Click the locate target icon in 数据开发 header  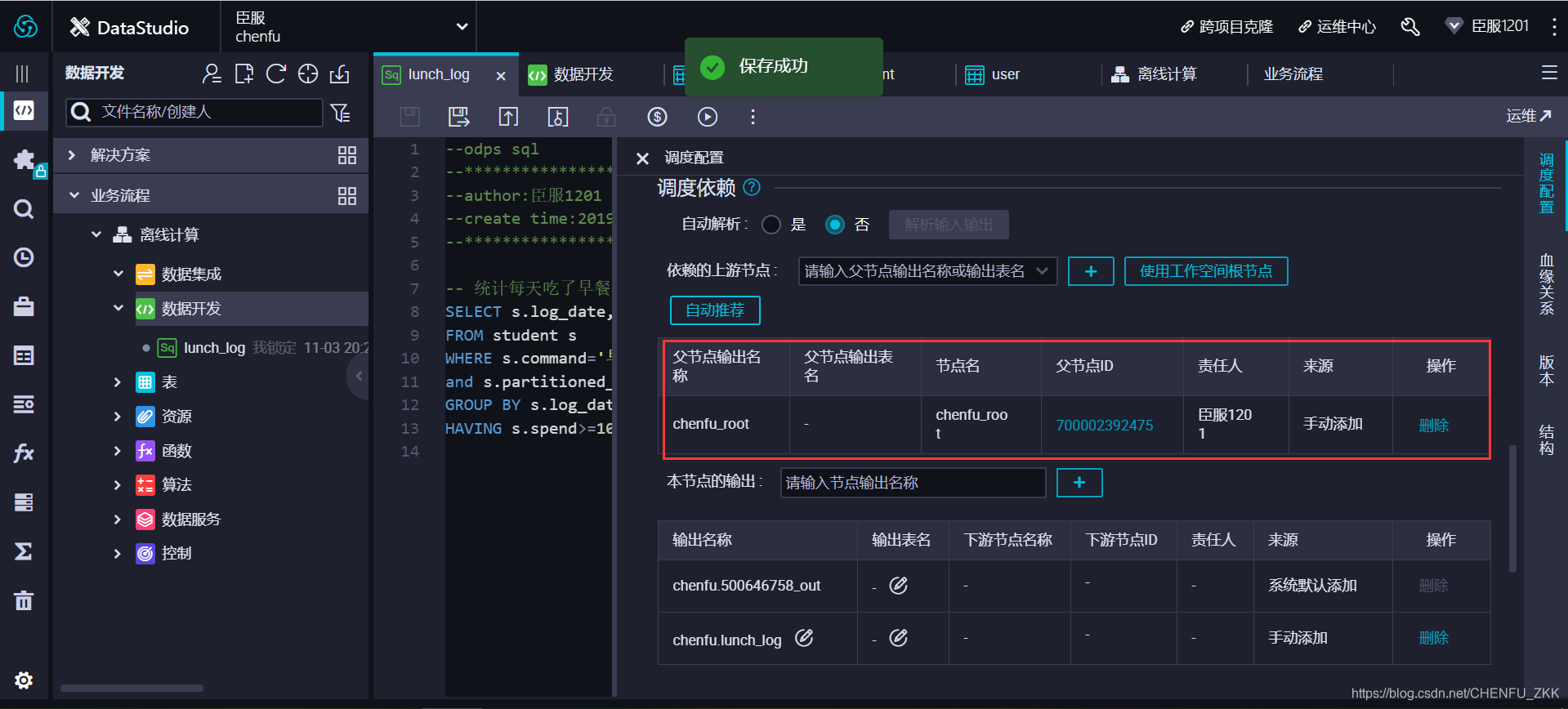pyautogui.click(x=308, y=74)
